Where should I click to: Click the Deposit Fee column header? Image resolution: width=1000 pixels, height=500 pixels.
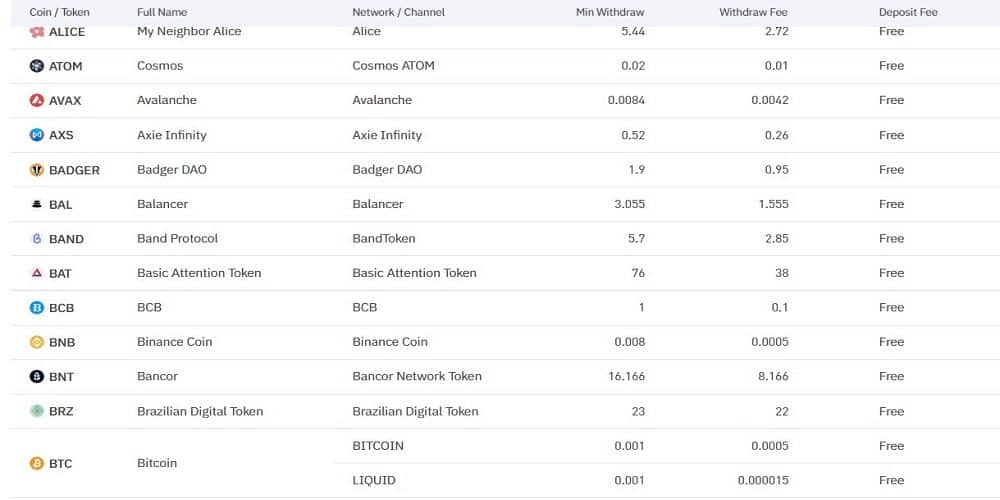point(908,12)
